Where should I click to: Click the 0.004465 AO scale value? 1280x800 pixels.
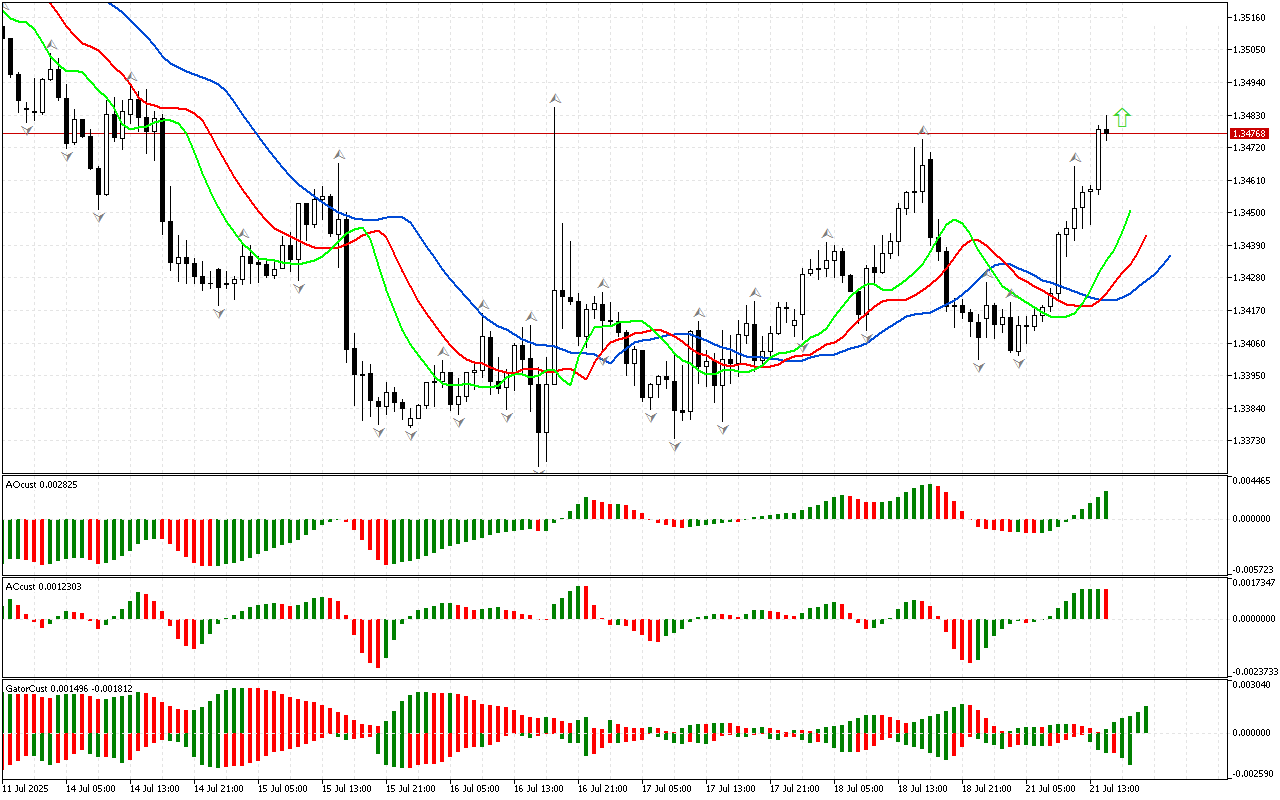[1252, 481]
